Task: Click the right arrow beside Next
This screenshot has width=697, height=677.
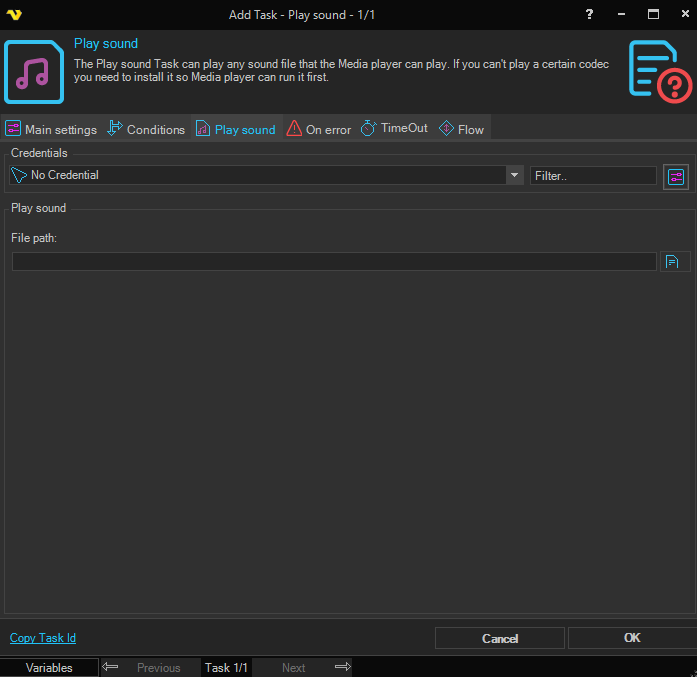Action: coord(342,667)
